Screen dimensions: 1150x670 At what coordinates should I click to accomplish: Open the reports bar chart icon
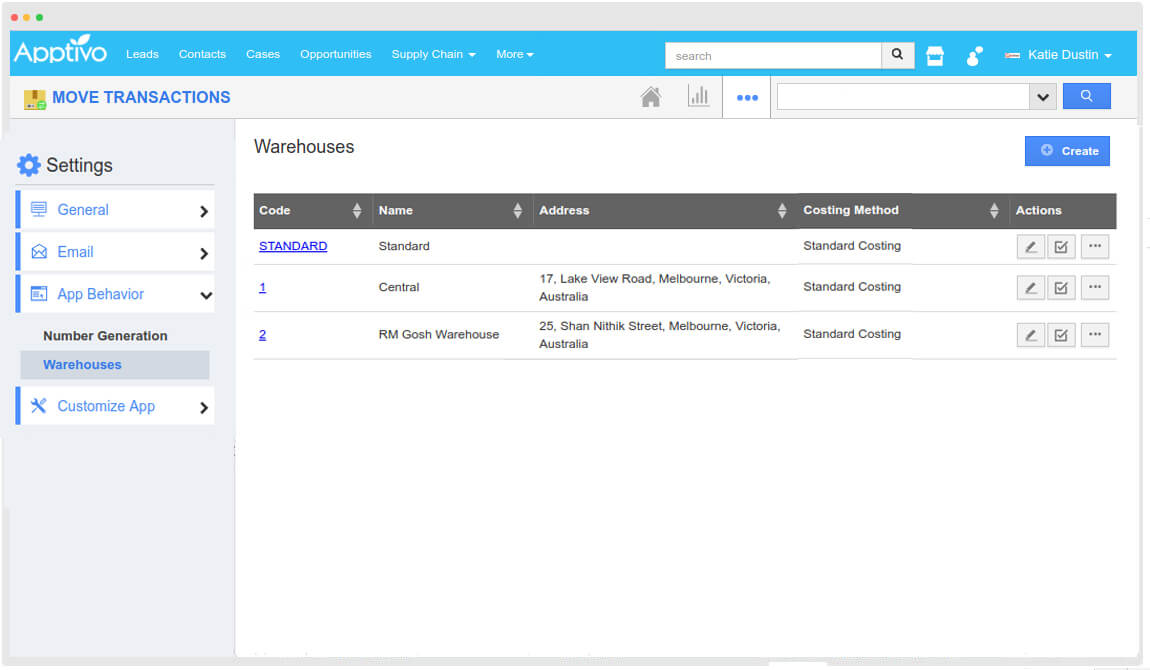(698, 97)
